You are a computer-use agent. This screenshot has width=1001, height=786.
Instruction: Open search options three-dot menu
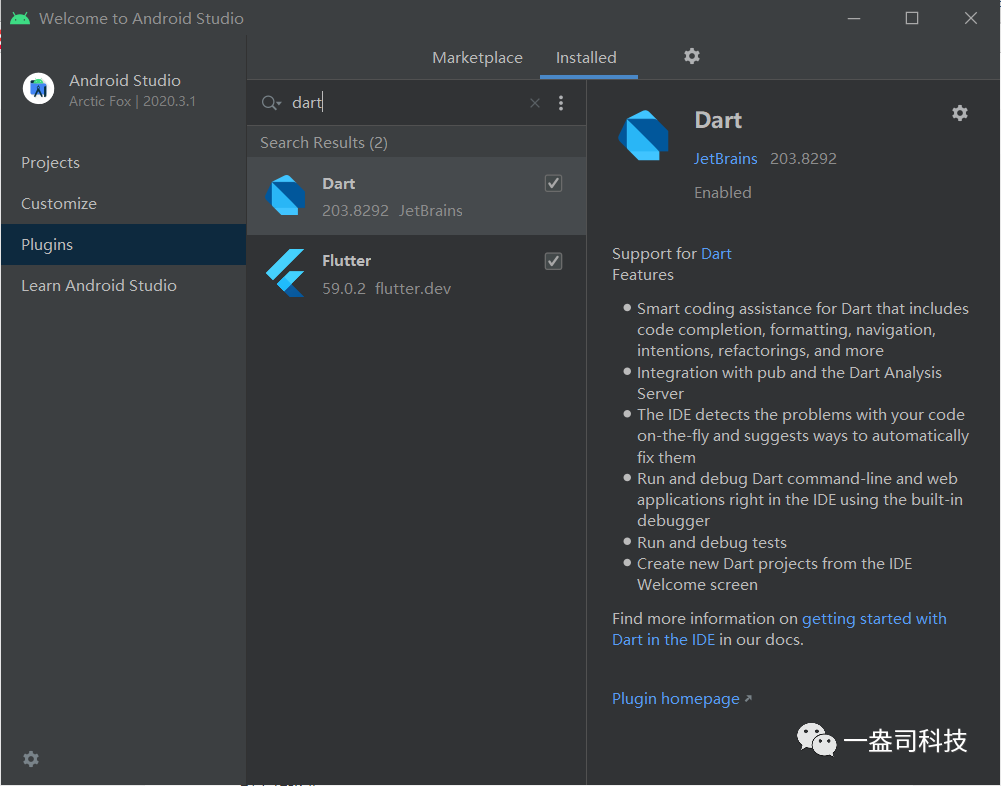[x=561, y=103]
